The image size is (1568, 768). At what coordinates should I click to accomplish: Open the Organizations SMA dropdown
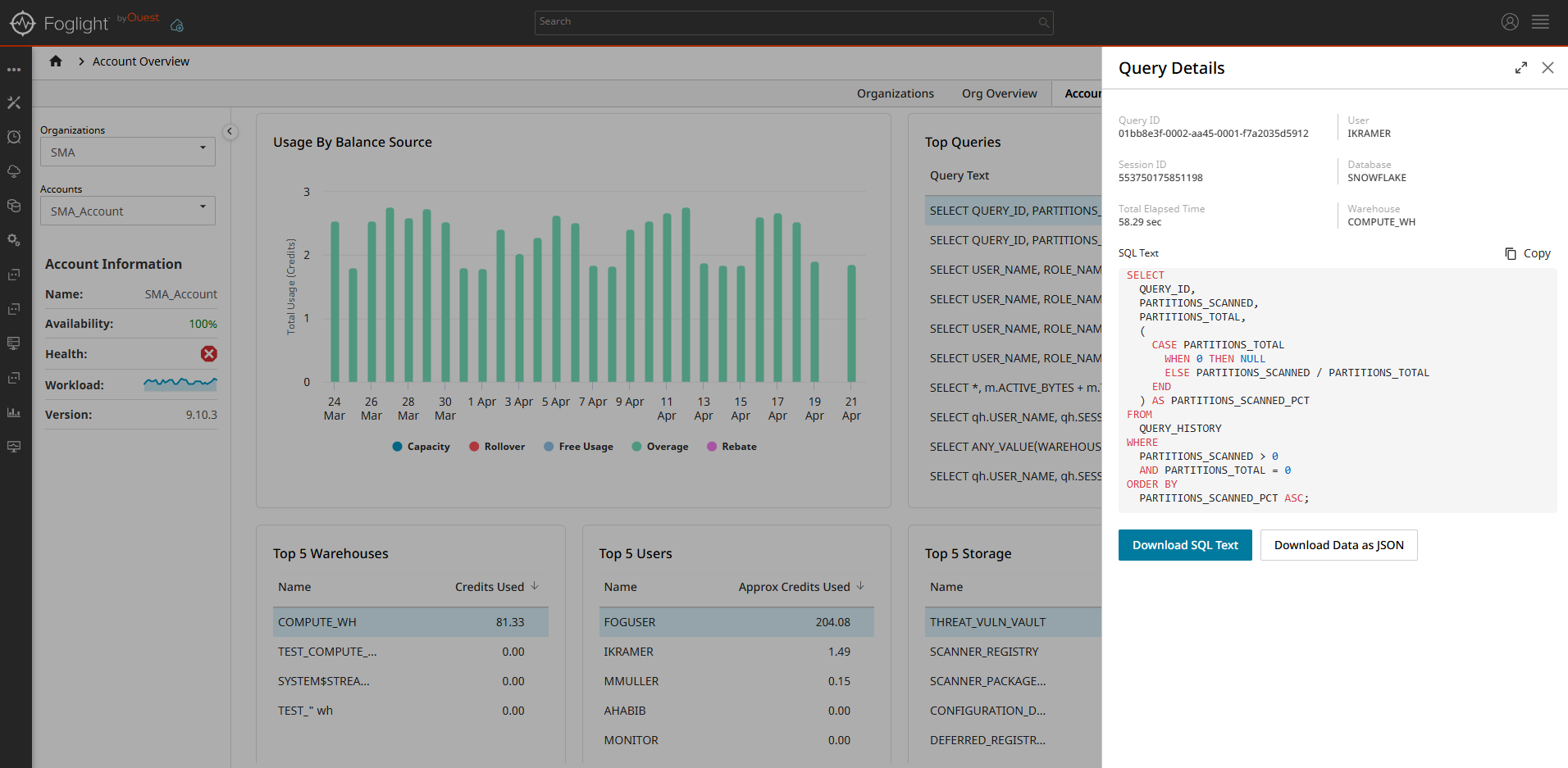click(128, 152)
